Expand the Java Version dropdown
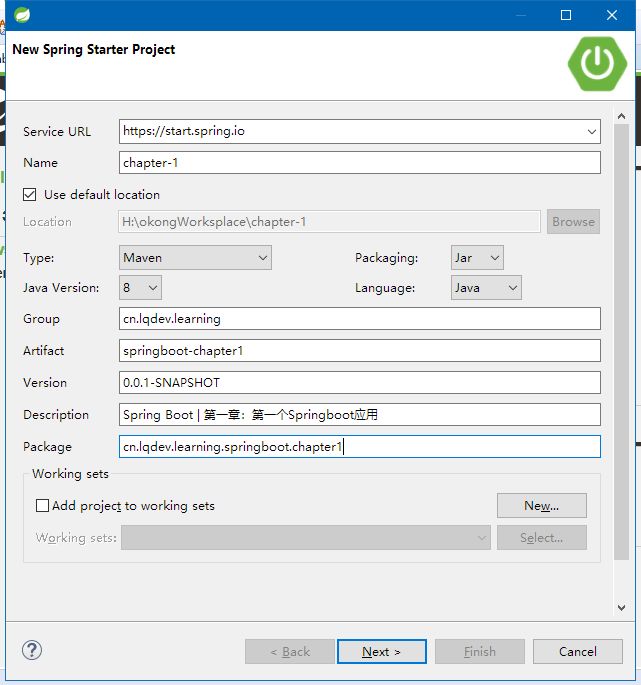Screen dimensions: 641x685 pyautogui.click(x=140, y=287)
